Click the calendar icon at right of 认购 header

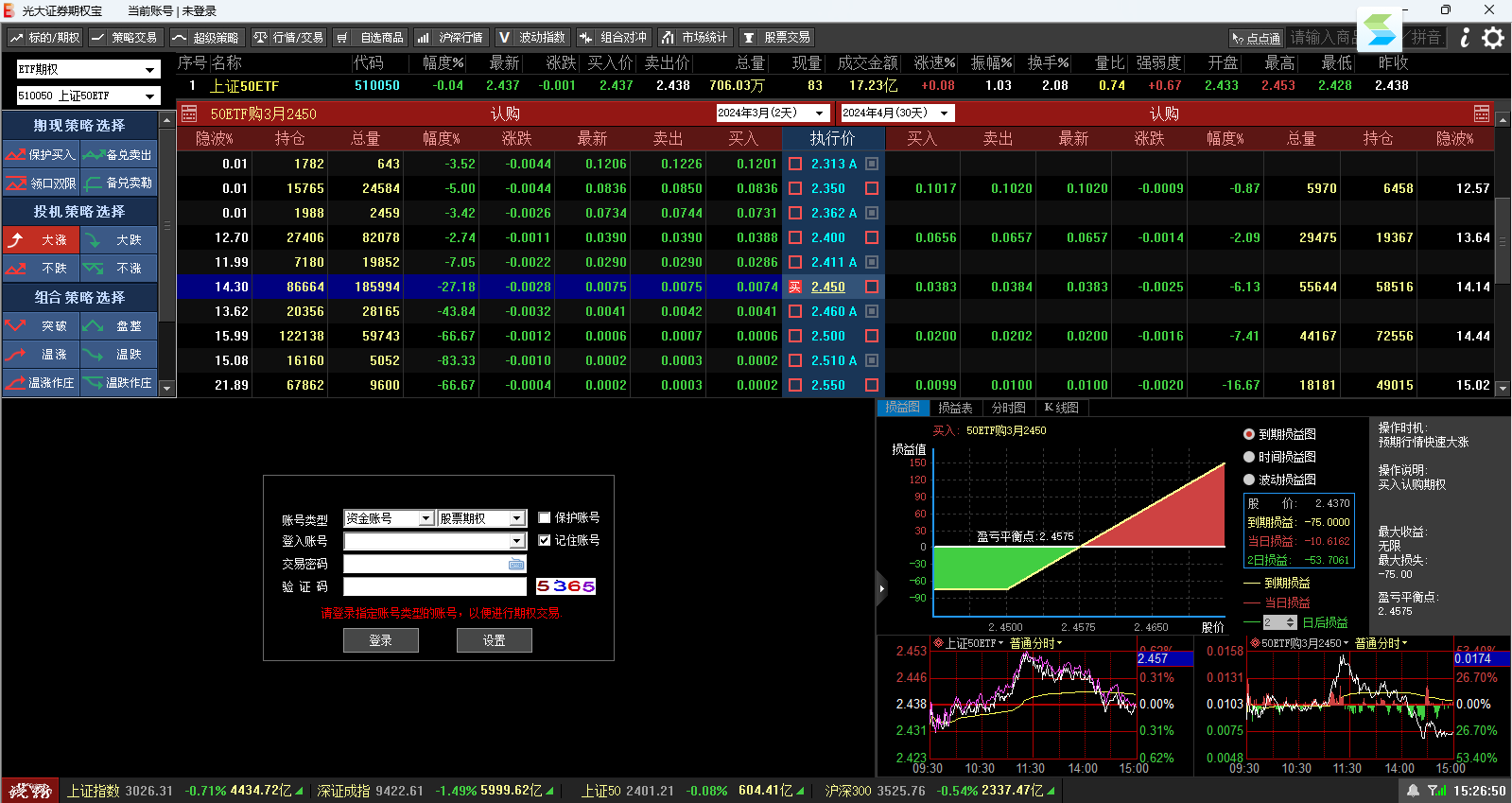[x=1482, y=113]
